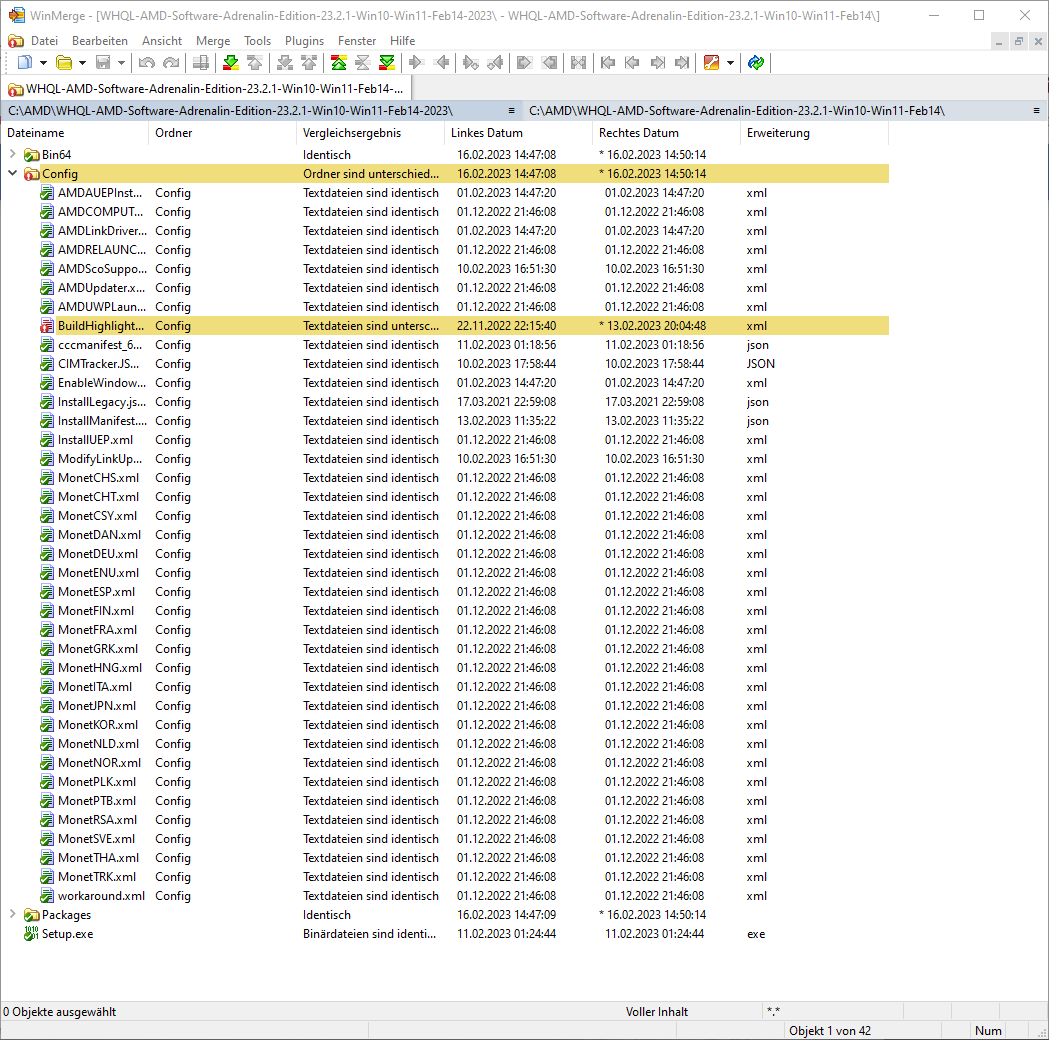Open the Ansicht menu
Image resolution: width=1049 pixels, height=1040 pixels.
pos(162,41)
